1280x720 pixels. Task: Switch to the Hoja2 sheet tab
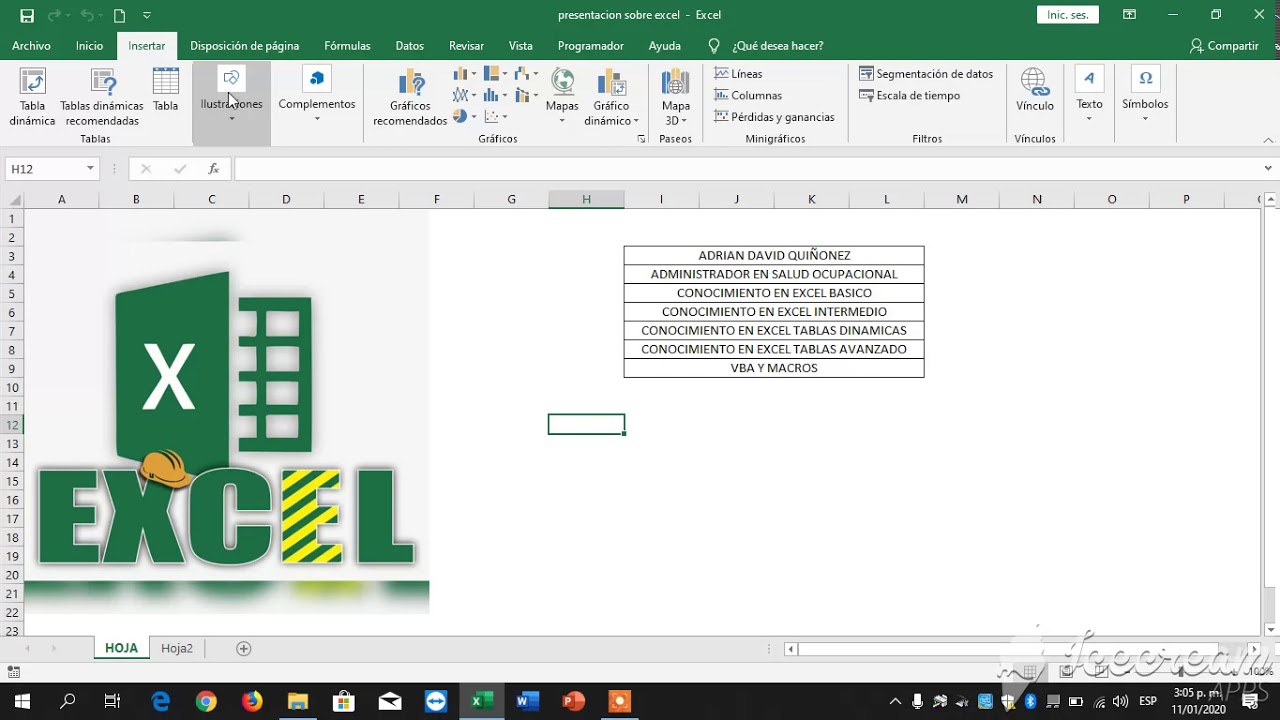point(177,648)
